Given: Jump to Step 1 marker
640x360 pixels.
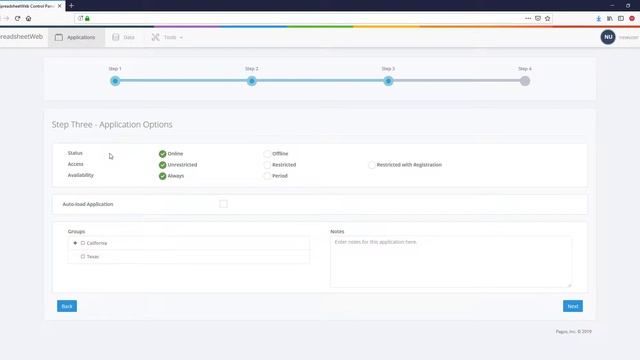Looking at the screenshot, I should 115,81.
